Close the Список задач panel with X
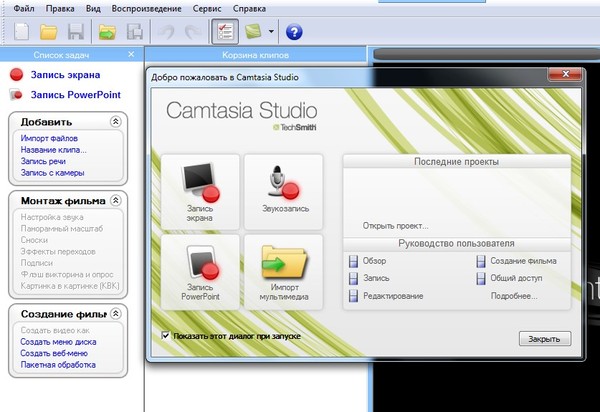The width and height of the screenshot is (600, 412). click(131, 54)
